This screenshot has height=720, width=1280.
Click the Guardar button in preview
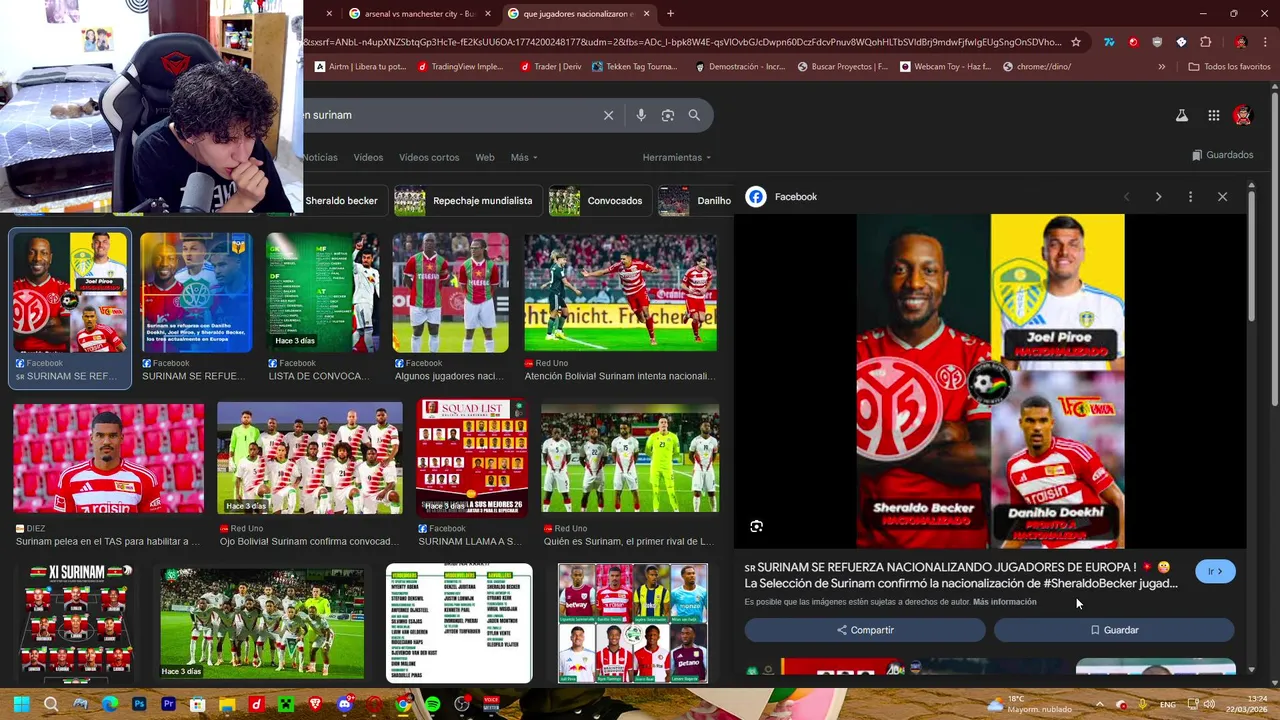pos(1114,630)
